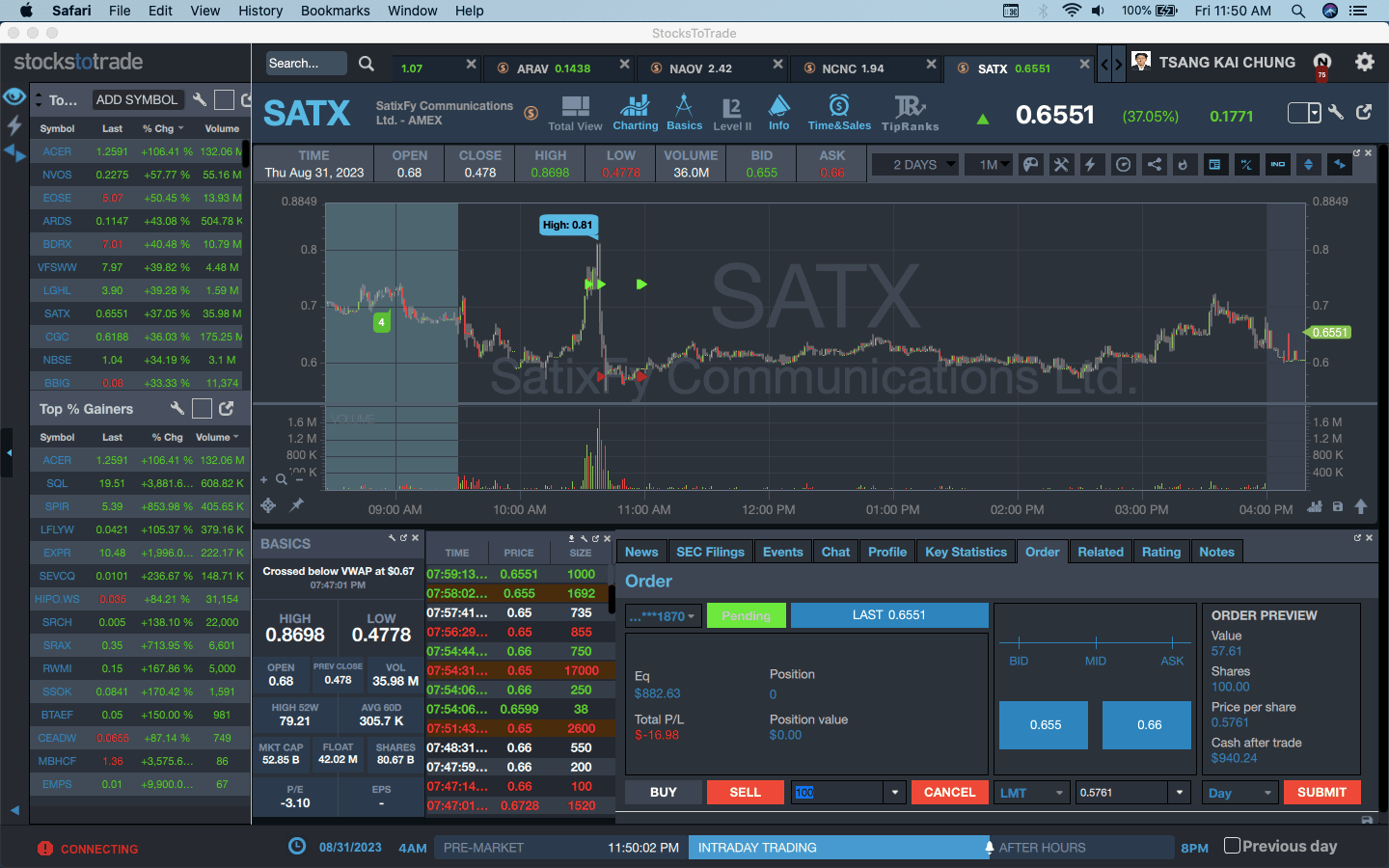Open the Total View layout

coord(575,113)
